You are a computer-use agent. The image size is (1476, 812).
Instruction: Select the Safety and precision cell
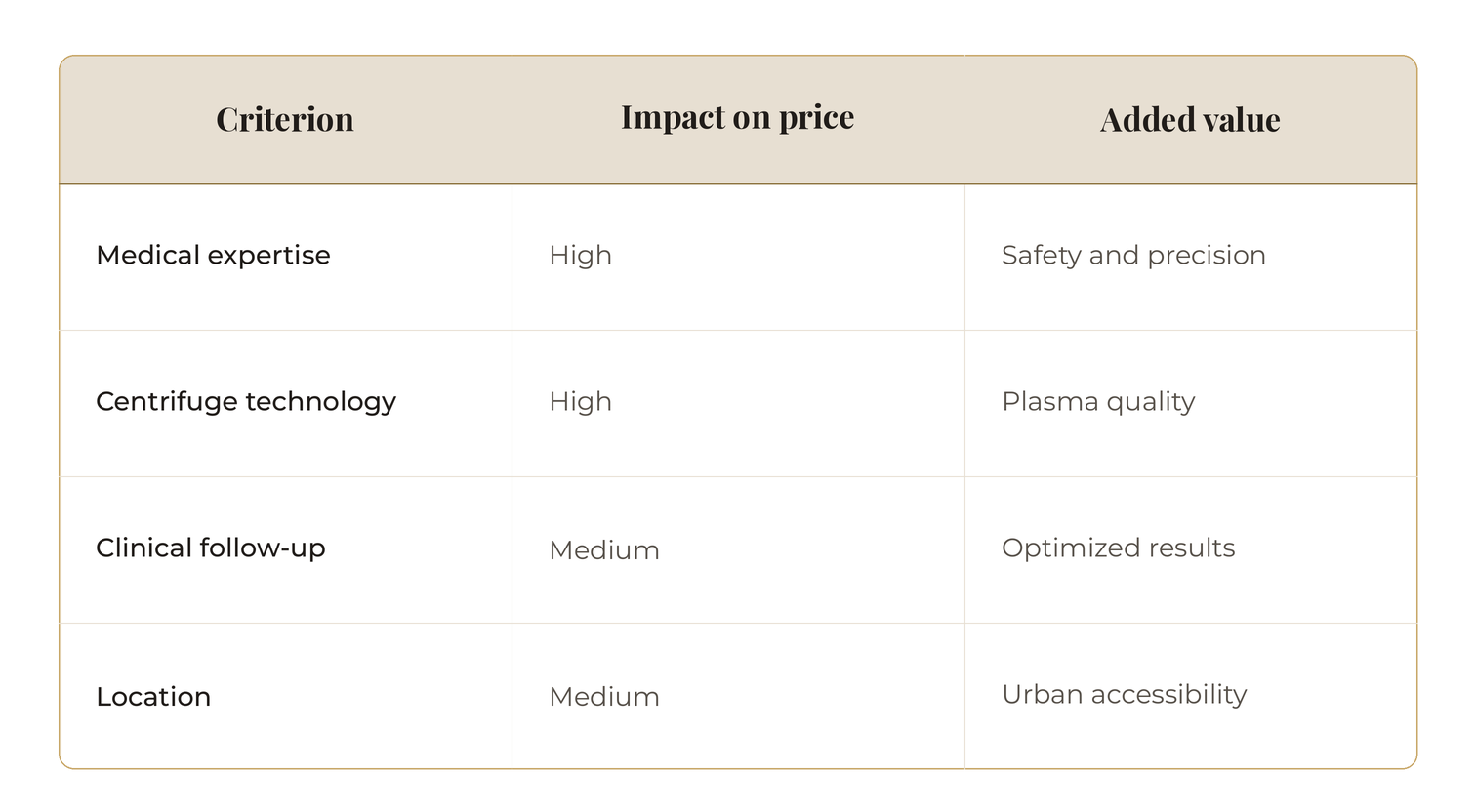click(1190, 258)
